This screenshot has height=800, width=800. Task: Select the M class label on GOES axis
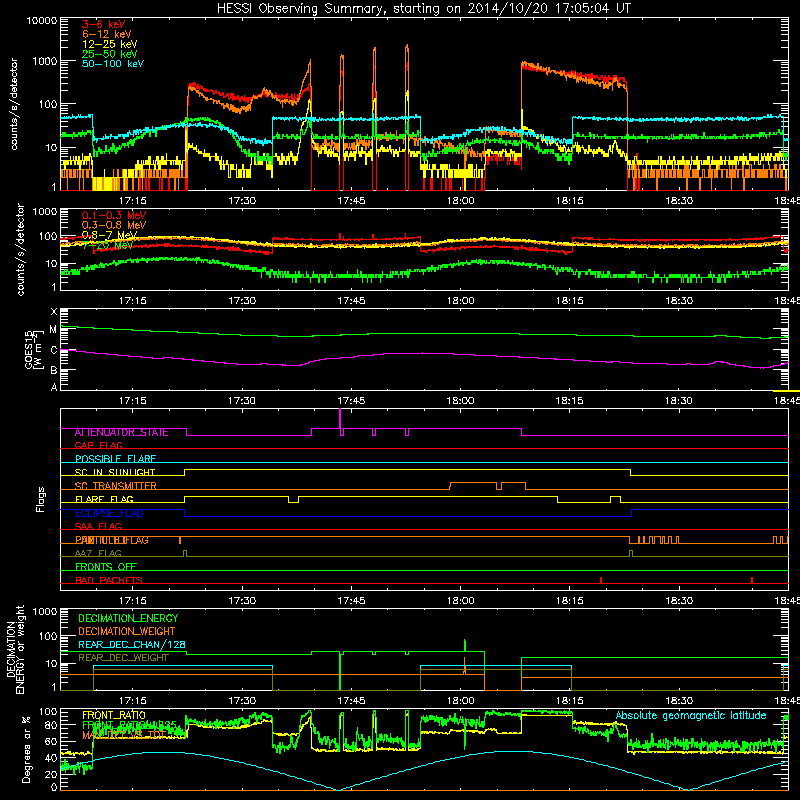[x=54, y=330]
